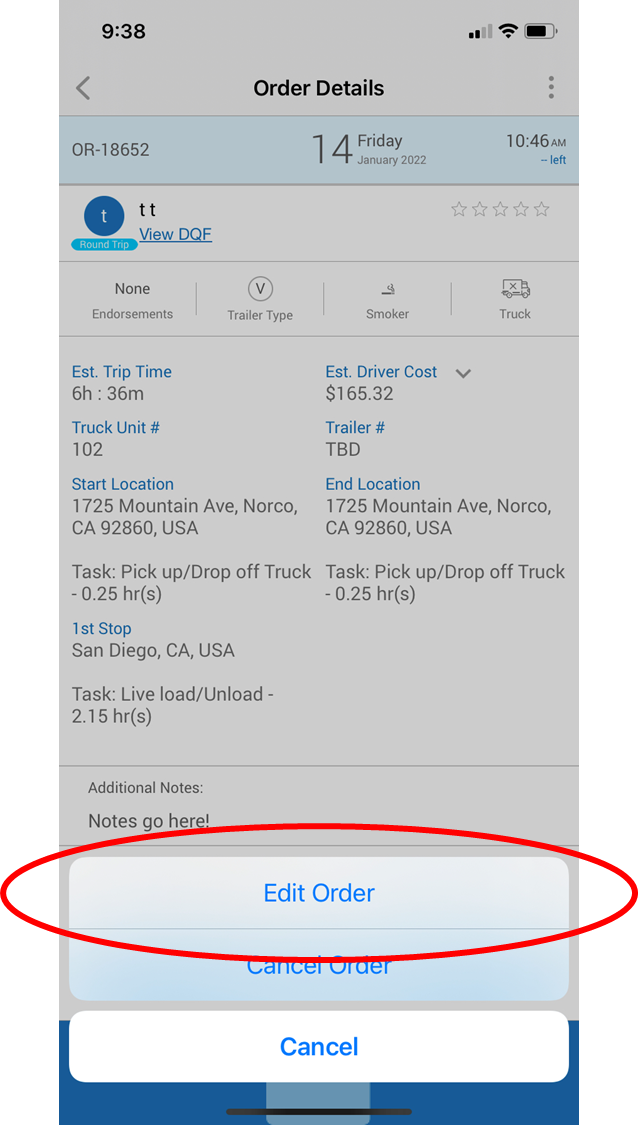Choose Cancel Order in action sheet
The image size is (638, 1125).
point(319,967)
